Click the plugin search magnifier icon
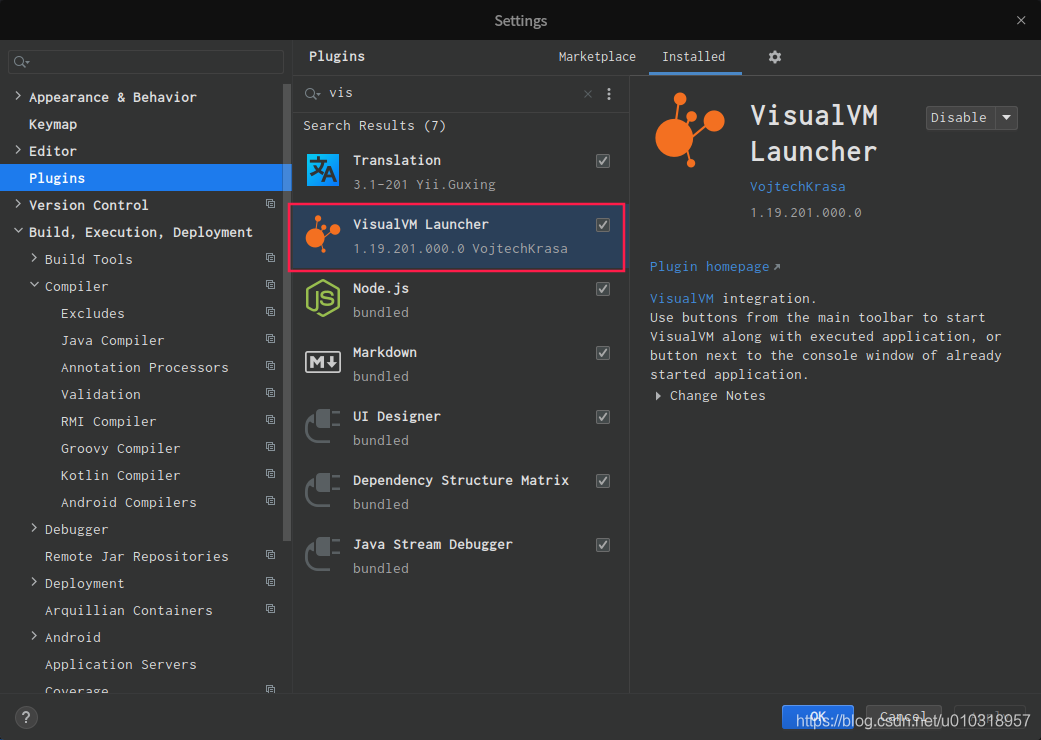The image size is (1041, 740). (x=312, y=94)
